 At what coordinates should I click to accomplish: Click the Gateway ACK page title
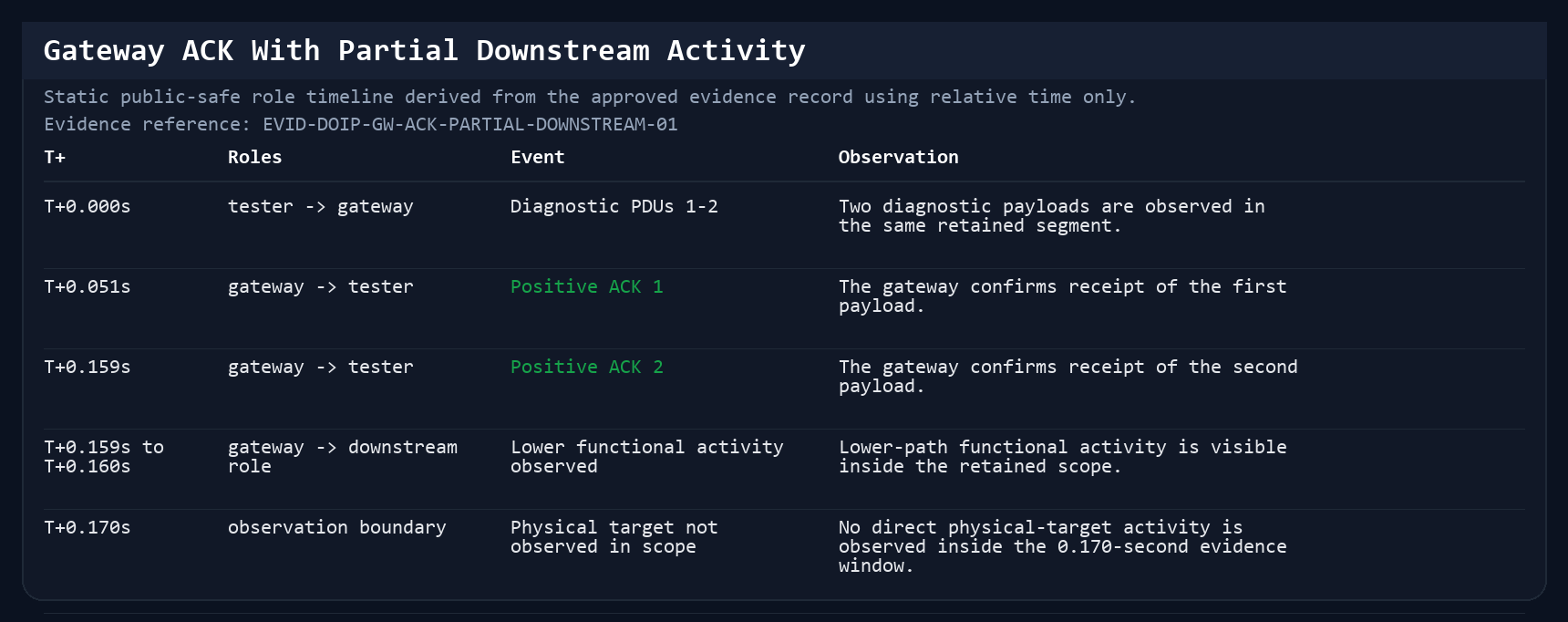click(425, 51)
